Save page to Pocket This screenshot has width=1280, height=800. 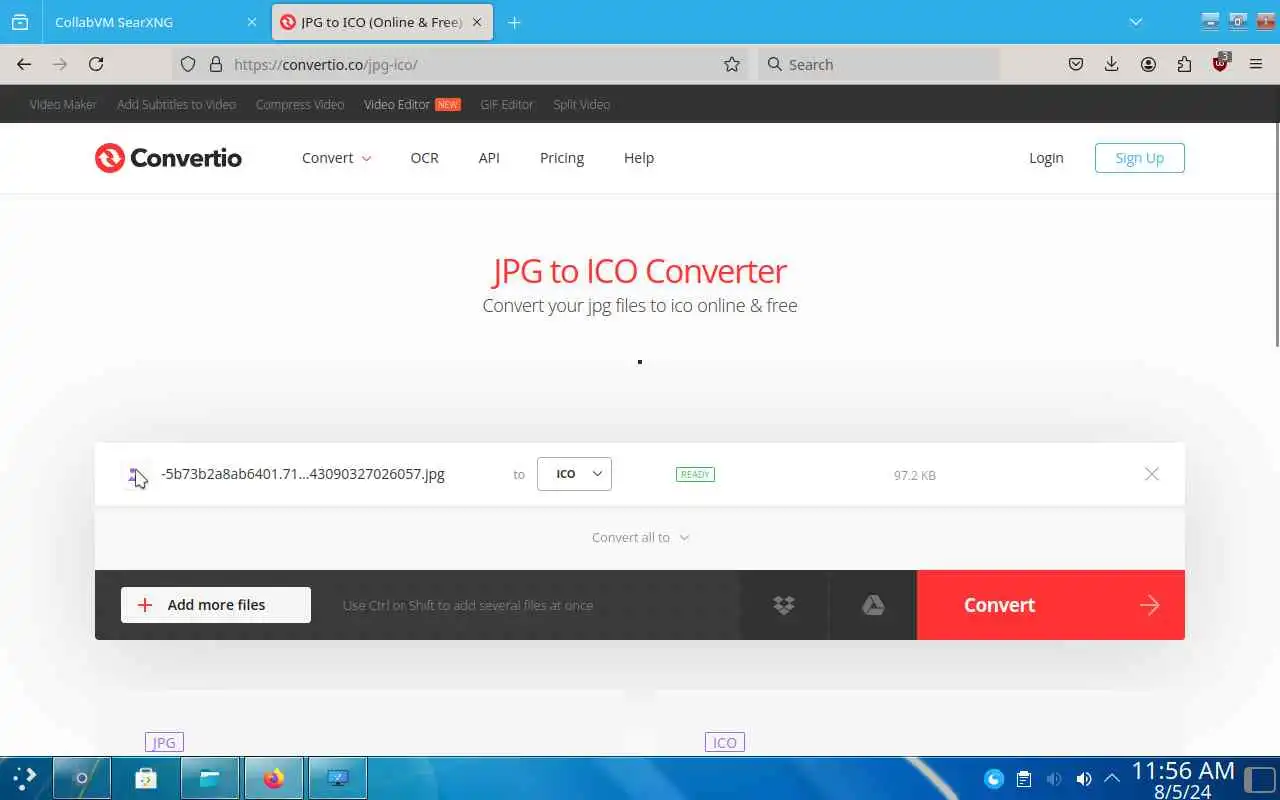point(1076,64)
